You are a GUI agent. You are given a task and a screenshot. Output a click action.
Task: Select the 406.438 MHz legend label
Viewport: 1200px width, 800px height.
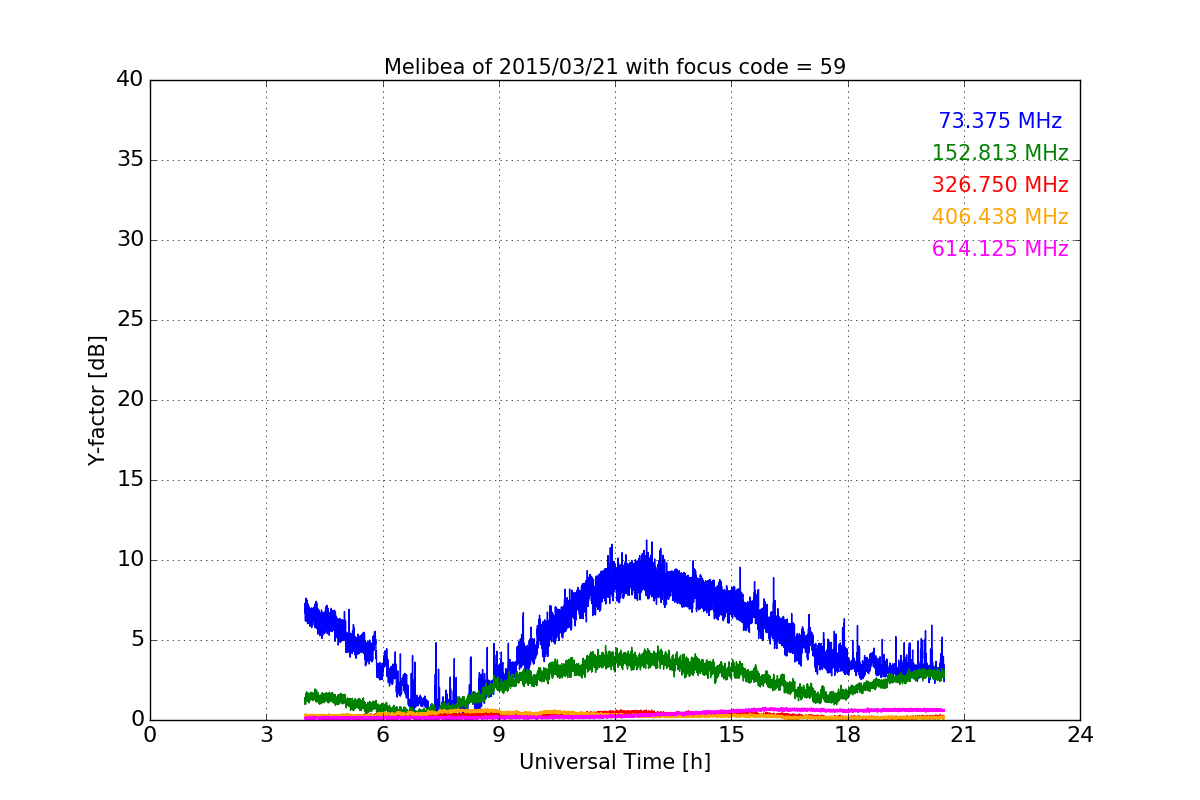click(x=1000, y=217)
